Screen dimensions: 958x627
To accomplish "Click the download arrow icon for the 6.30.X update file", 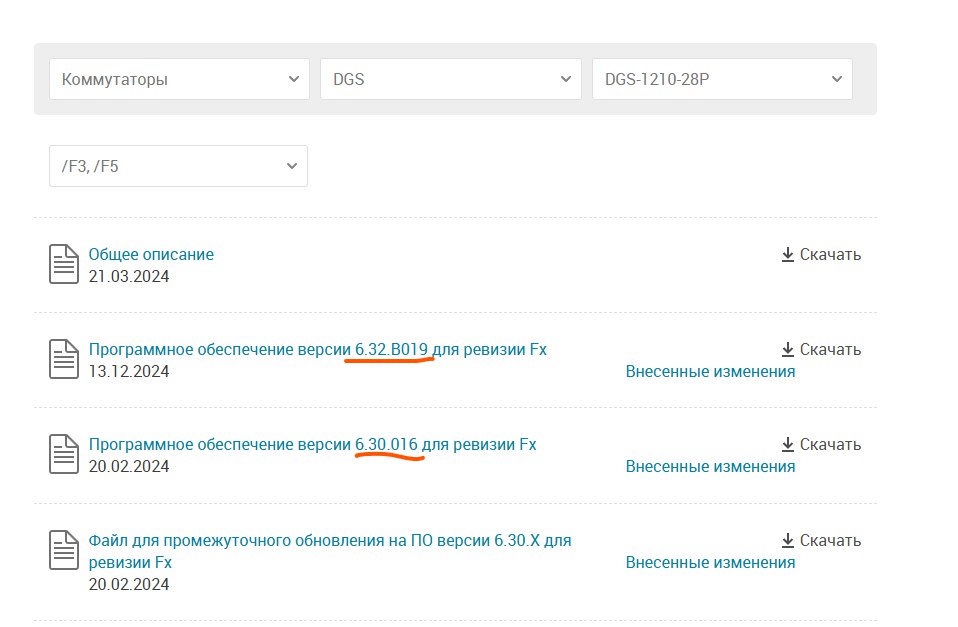I will click(788, 540).
